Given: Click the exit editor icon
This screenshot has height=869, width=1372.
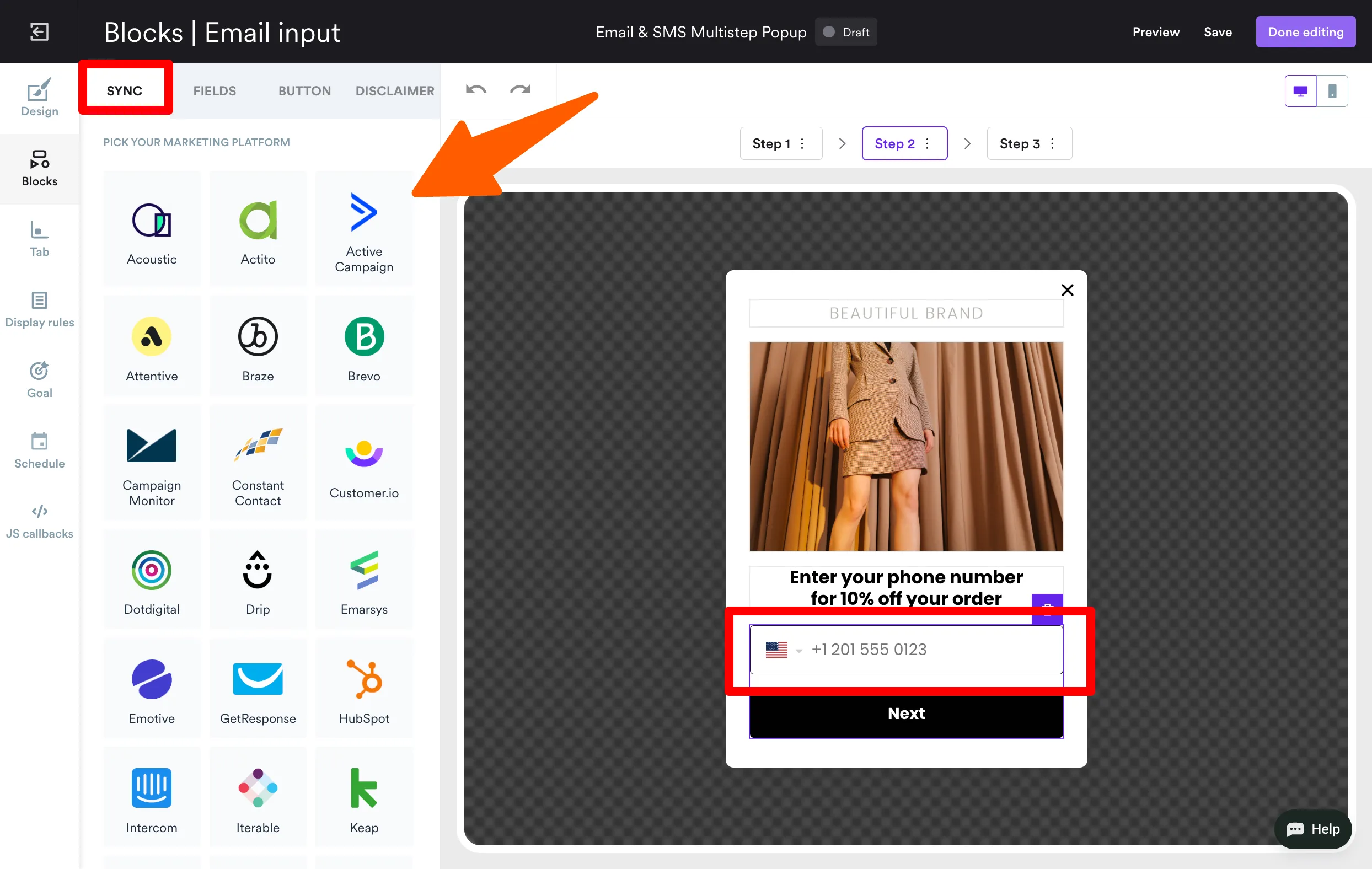Looking at the screenshot, I should pos(39,32).
